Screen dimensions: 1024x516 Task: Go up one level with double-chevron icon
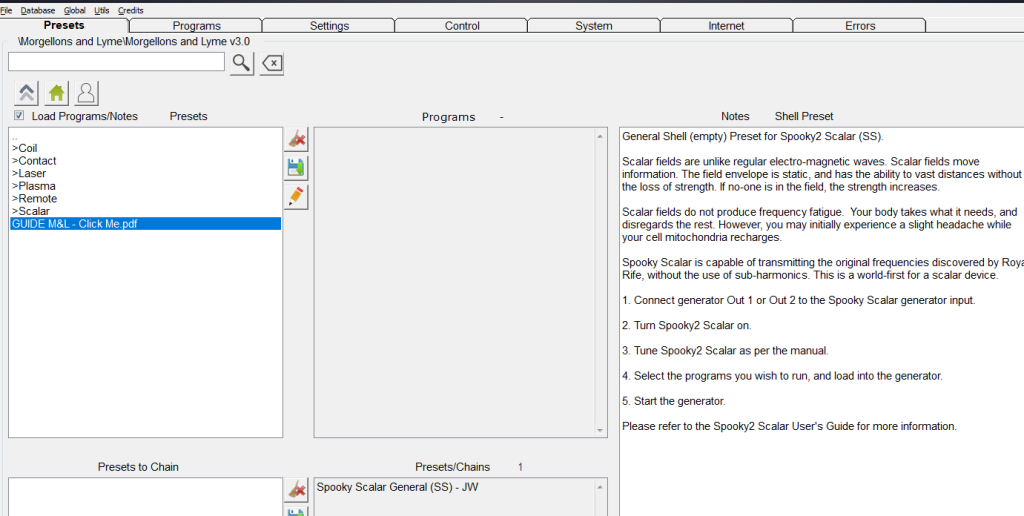coord(27,93)
